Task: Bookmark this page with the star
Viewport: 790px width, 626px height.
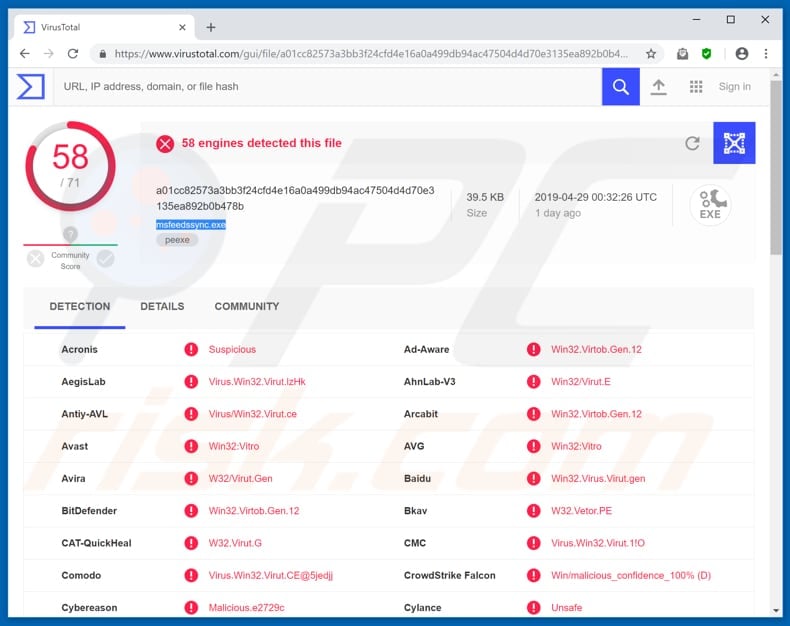Action: click(651, 53)
